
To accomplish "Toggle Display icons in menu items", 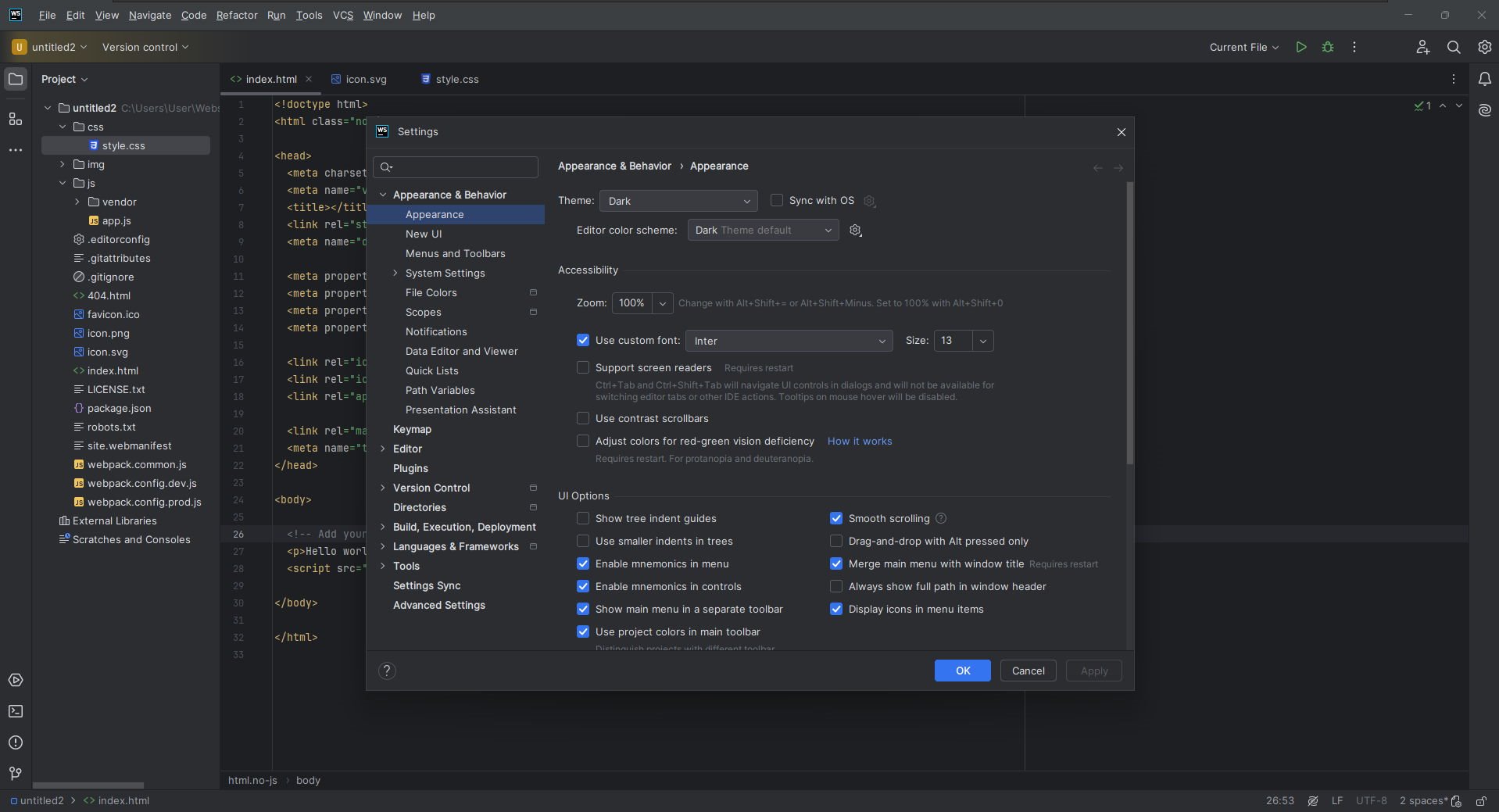I will pos(836,609).
